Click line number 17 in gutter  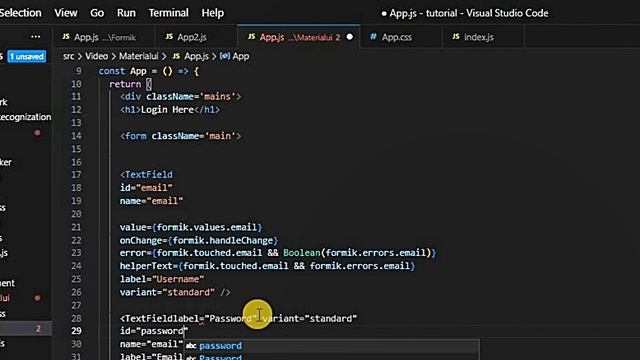coord(76,175)
